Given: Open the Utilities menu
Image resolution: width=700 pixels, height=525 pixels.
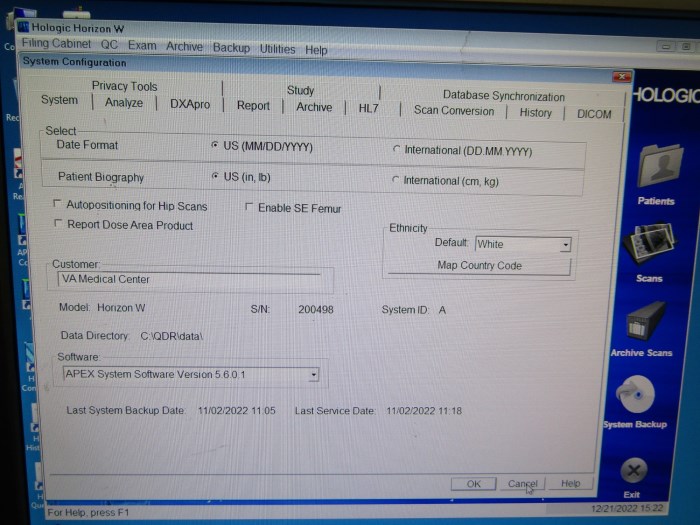Looking at the screenshot, I should [277, 49].
